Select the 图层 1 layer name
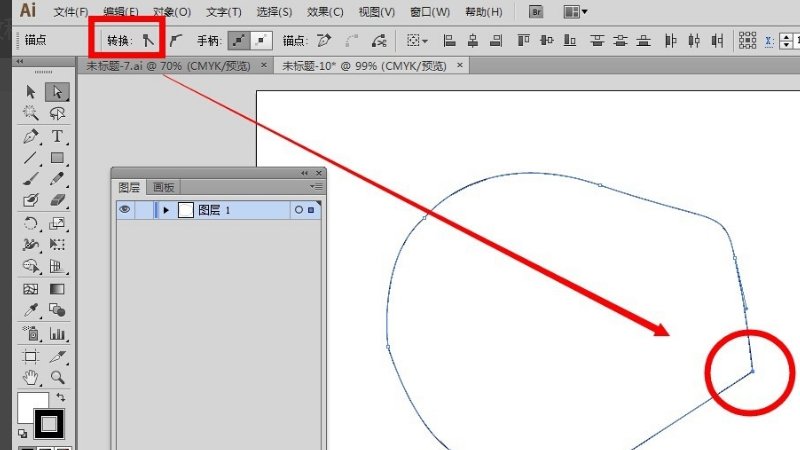Viewport: 800px width, 450px height. point(214,210)
